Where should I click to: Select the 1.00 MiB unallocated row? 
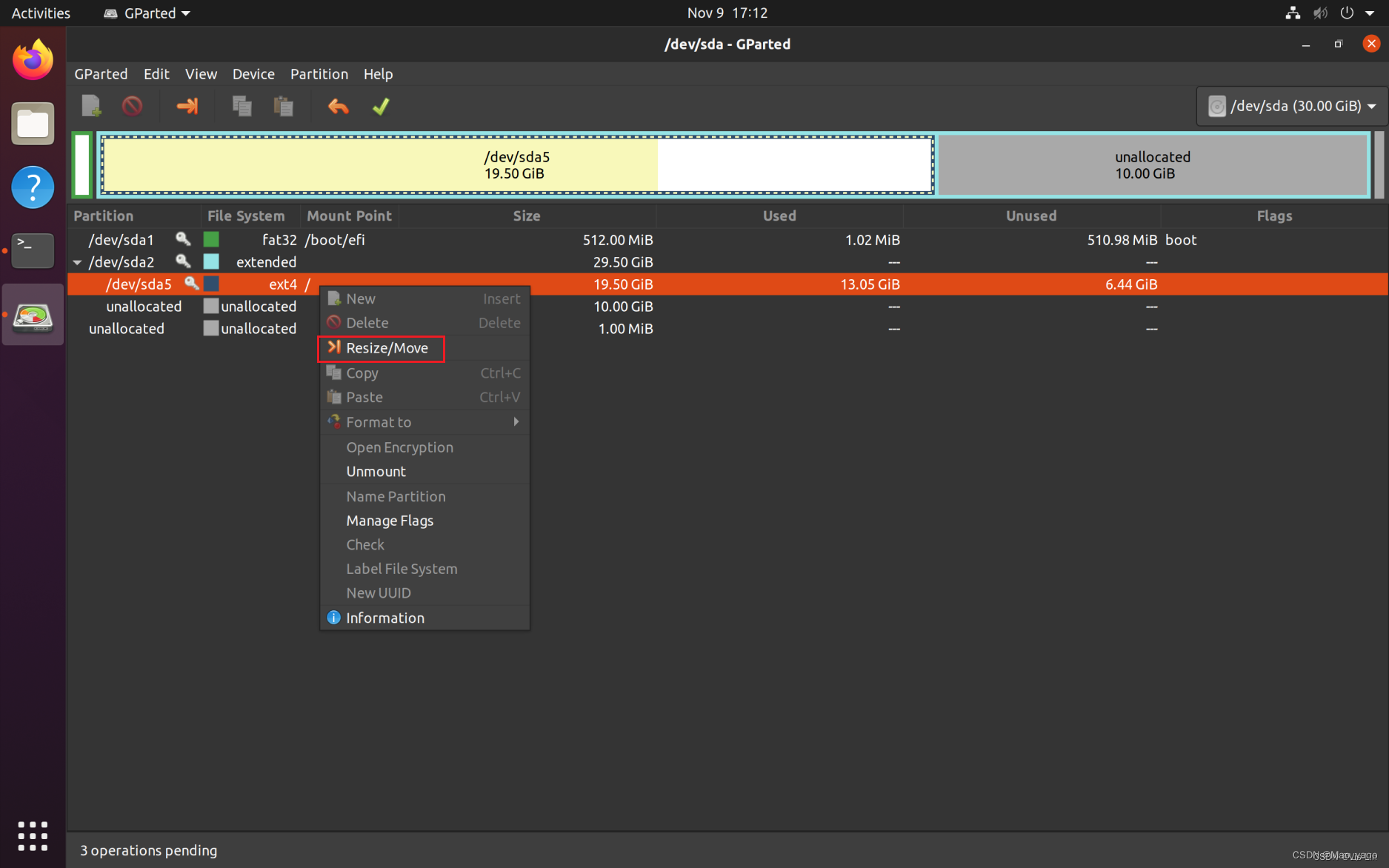click(727, 328)
